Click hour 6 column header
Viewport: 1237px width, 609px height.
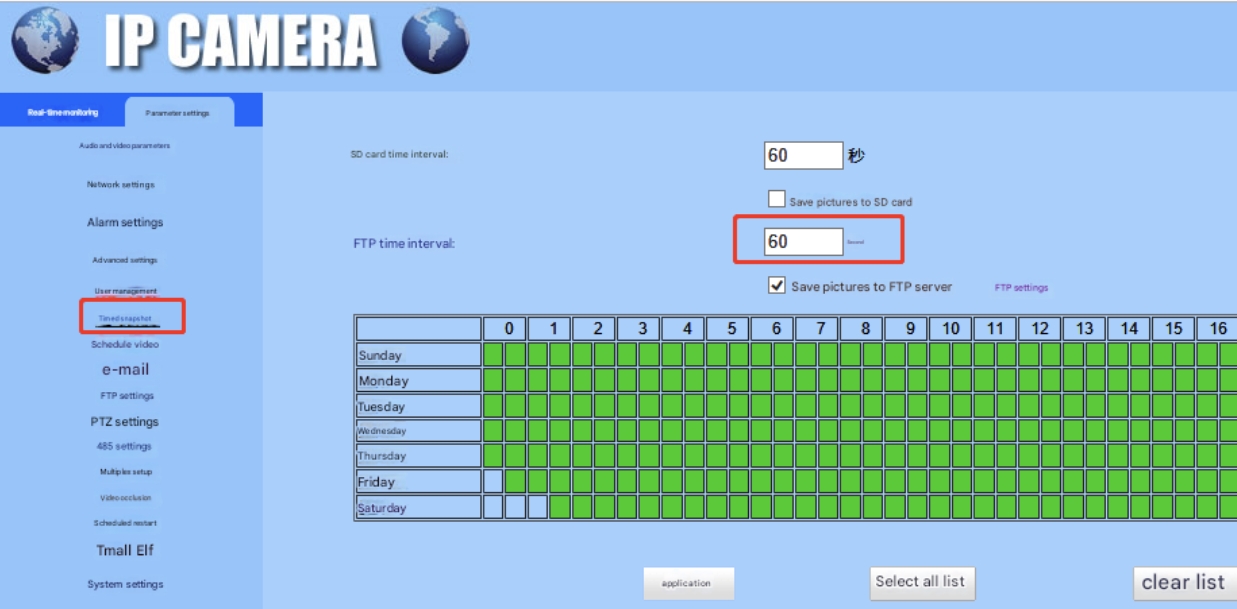[x=773, y=329]
